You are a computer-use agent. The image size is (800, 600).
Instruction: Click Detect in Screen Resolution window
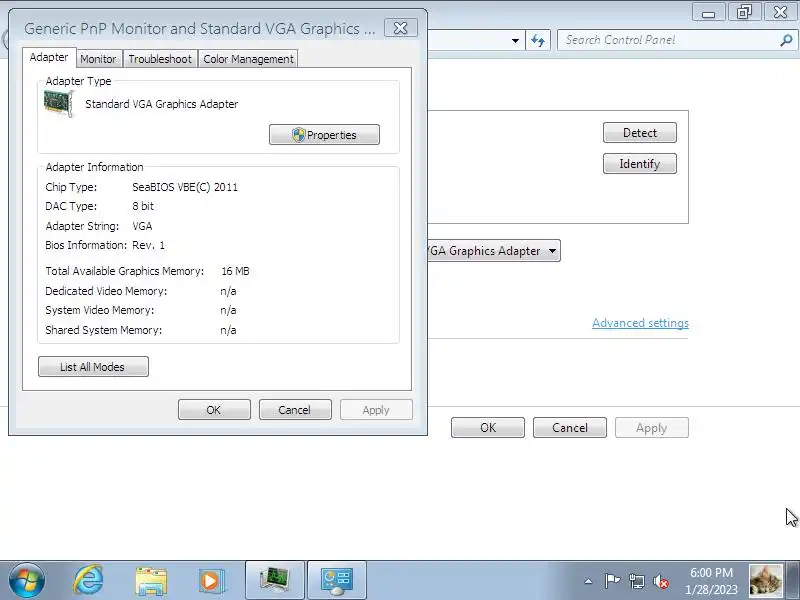pos(640,133)
